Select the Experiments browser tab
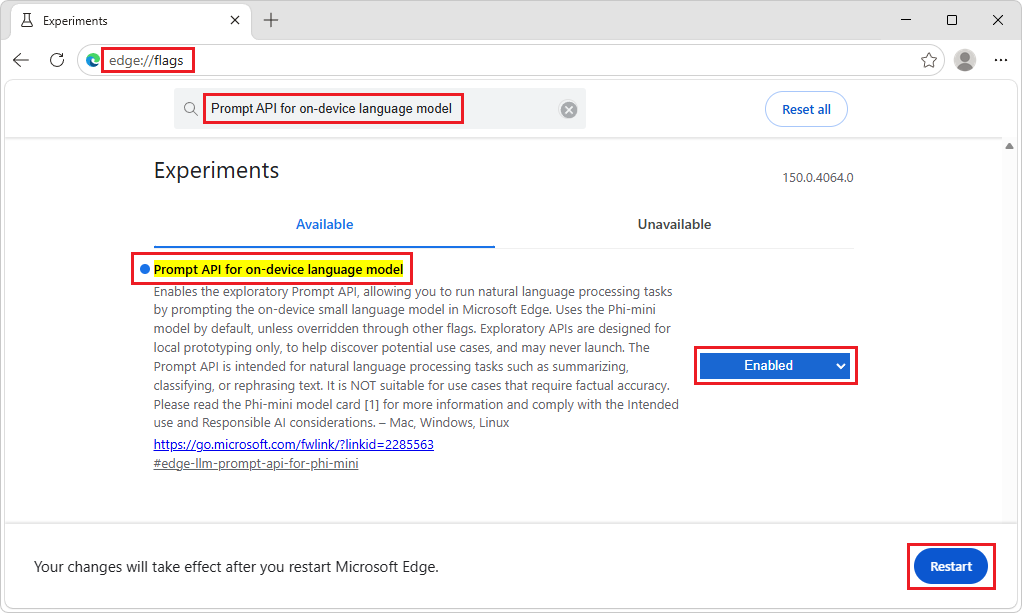The width and height of the screenshot is (1022, 613). click(130, 20)
